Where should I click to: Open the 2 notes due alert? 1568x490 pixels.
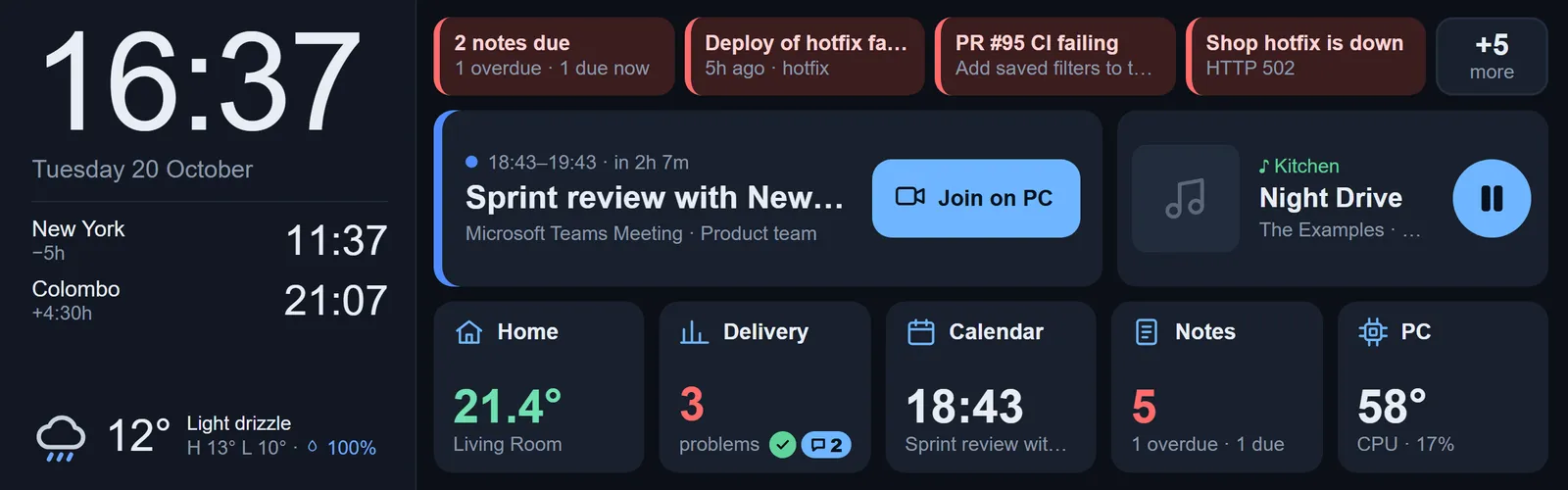[555, 56]
